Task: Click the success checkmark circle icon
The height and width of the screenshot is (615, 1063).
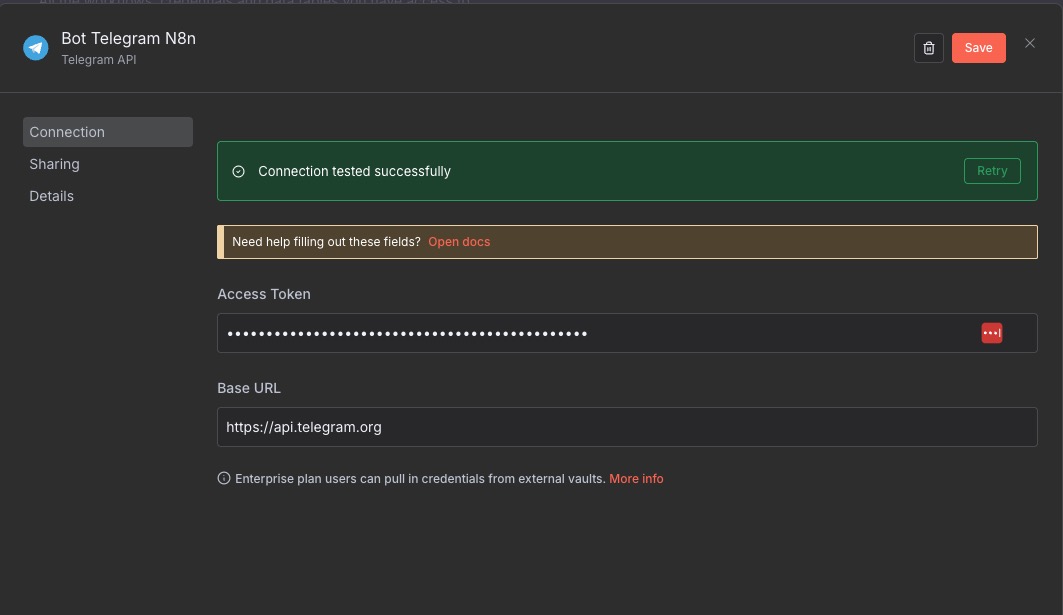Action: click(239, 172)
